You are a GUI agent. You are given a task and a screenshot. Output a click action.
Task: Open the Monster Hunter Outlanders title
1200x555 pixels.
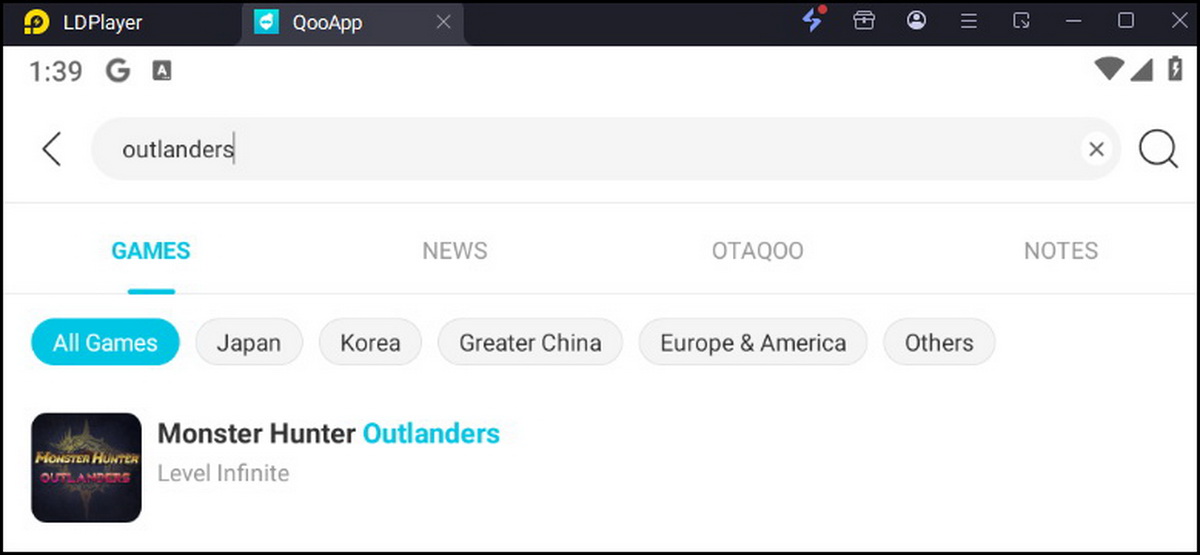click(x=329, y=434)
